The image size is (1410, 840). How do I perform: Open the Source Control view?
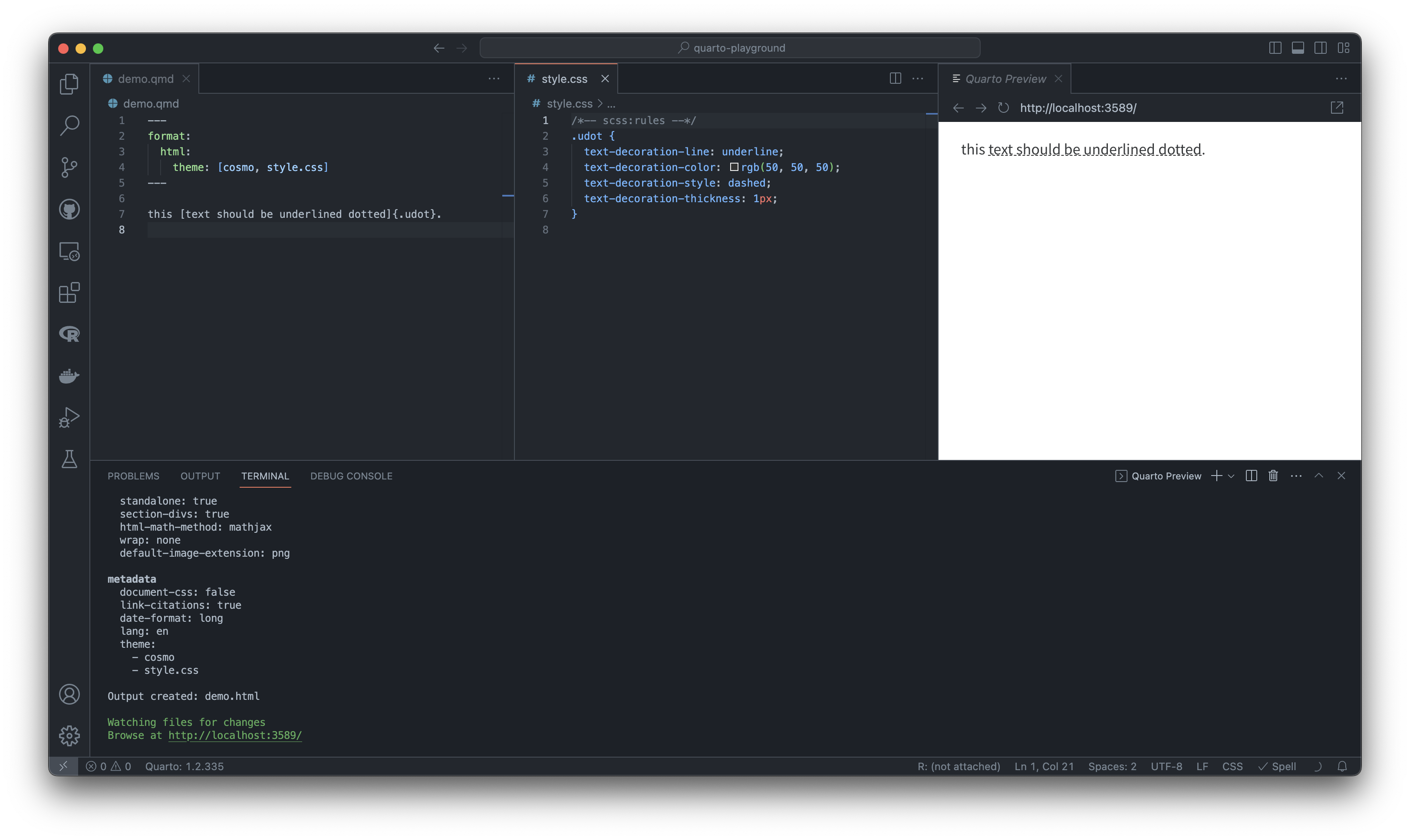pyautogui.click(x=69, y=167)
